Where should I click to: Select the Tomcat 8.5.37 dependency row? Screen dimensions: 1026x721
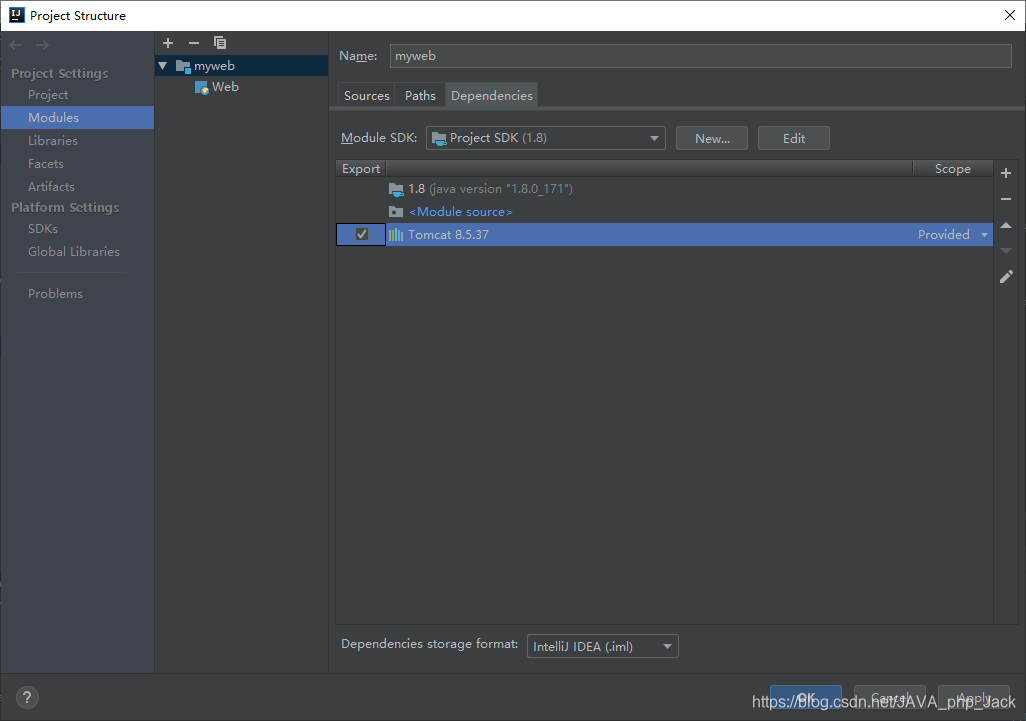[664, 235]
